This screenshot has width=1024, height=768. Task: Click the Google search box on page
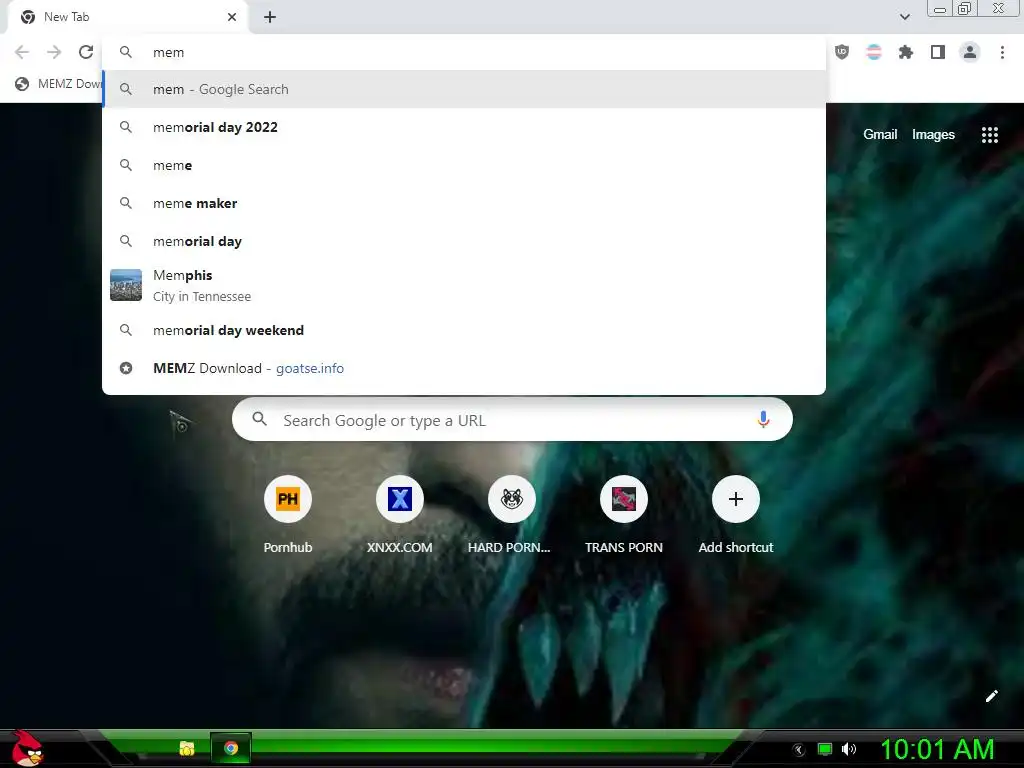[x=512, y=419]
